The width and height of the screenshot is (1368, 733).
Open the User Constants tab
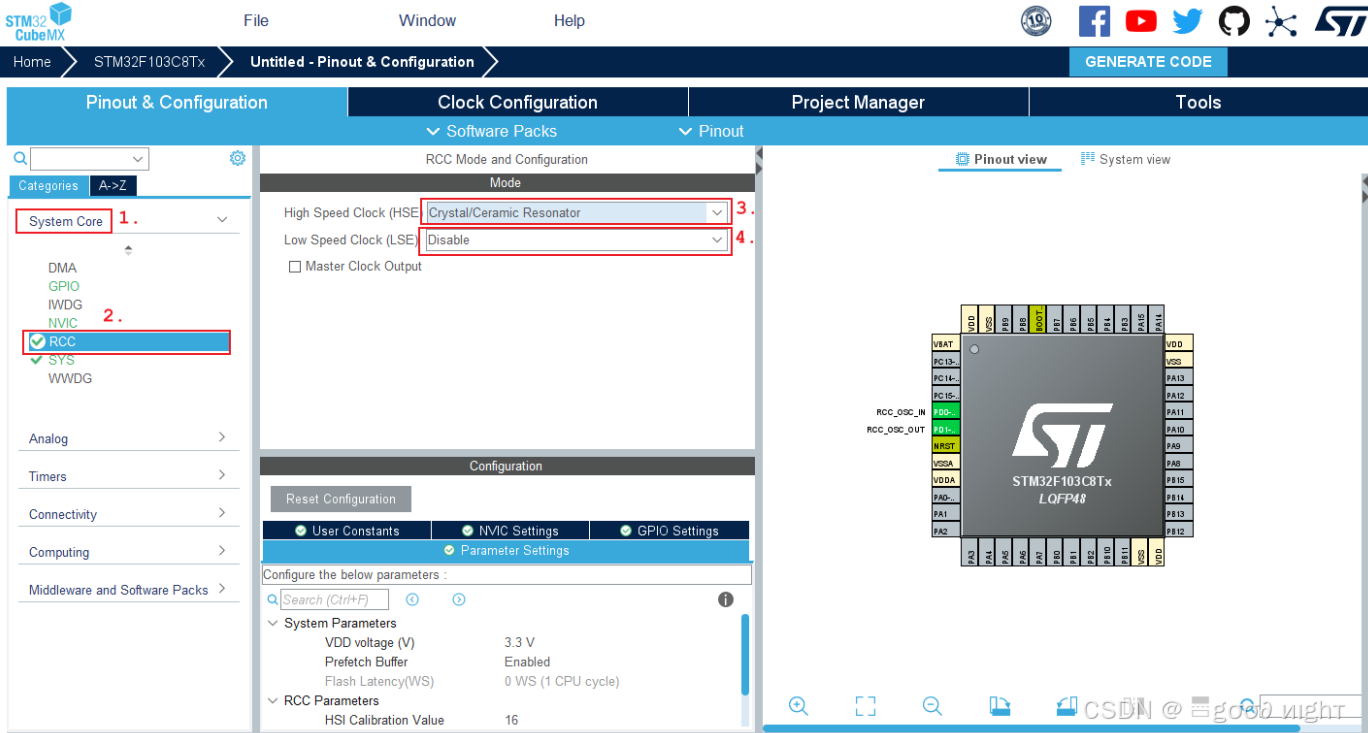coord(347,531)
